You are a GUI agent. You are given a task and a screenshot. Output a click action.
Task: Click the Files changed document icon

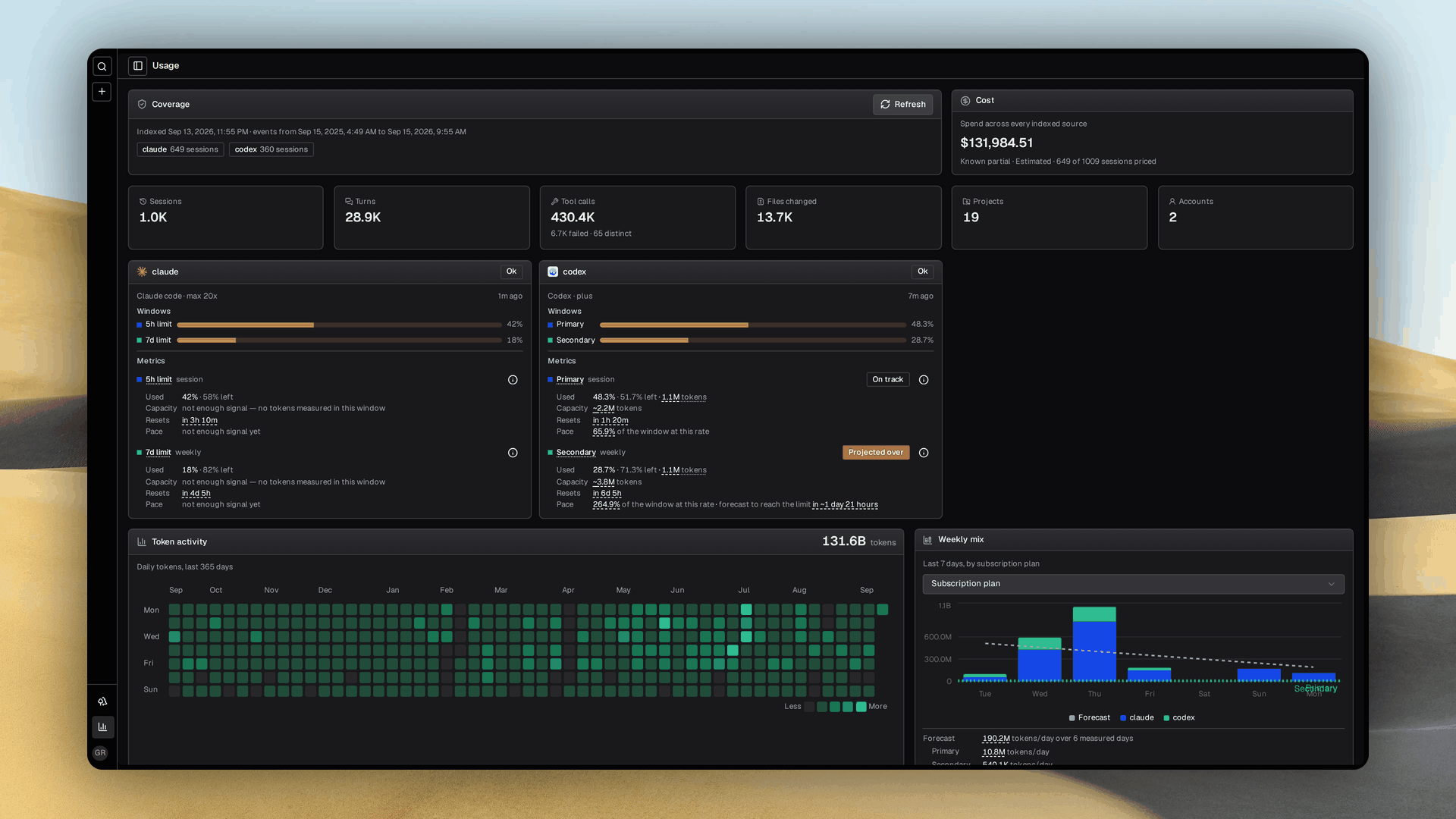(x=761, y=202)
